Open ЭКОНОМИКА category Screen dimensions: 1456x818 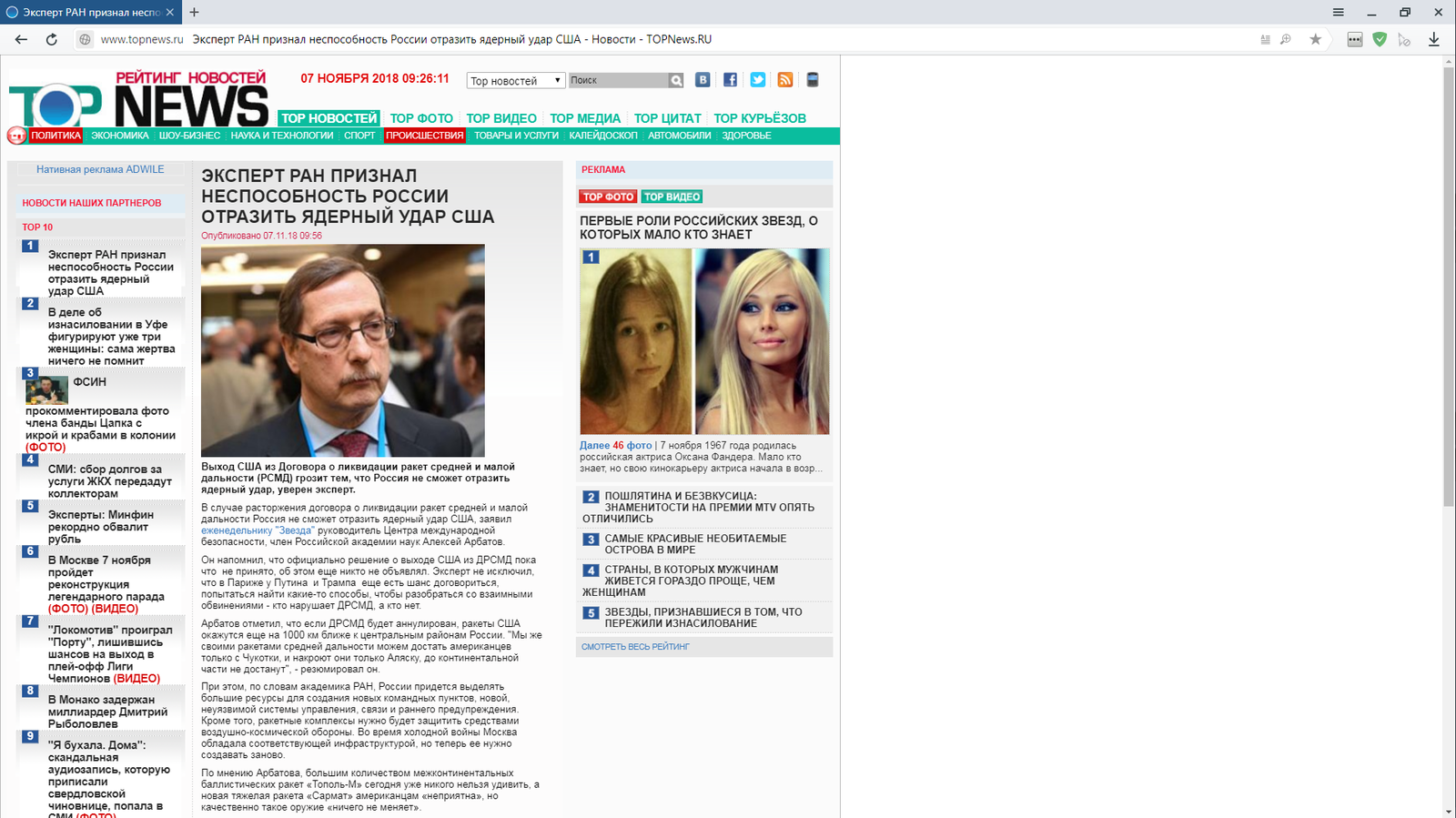[x=120, y=136]
